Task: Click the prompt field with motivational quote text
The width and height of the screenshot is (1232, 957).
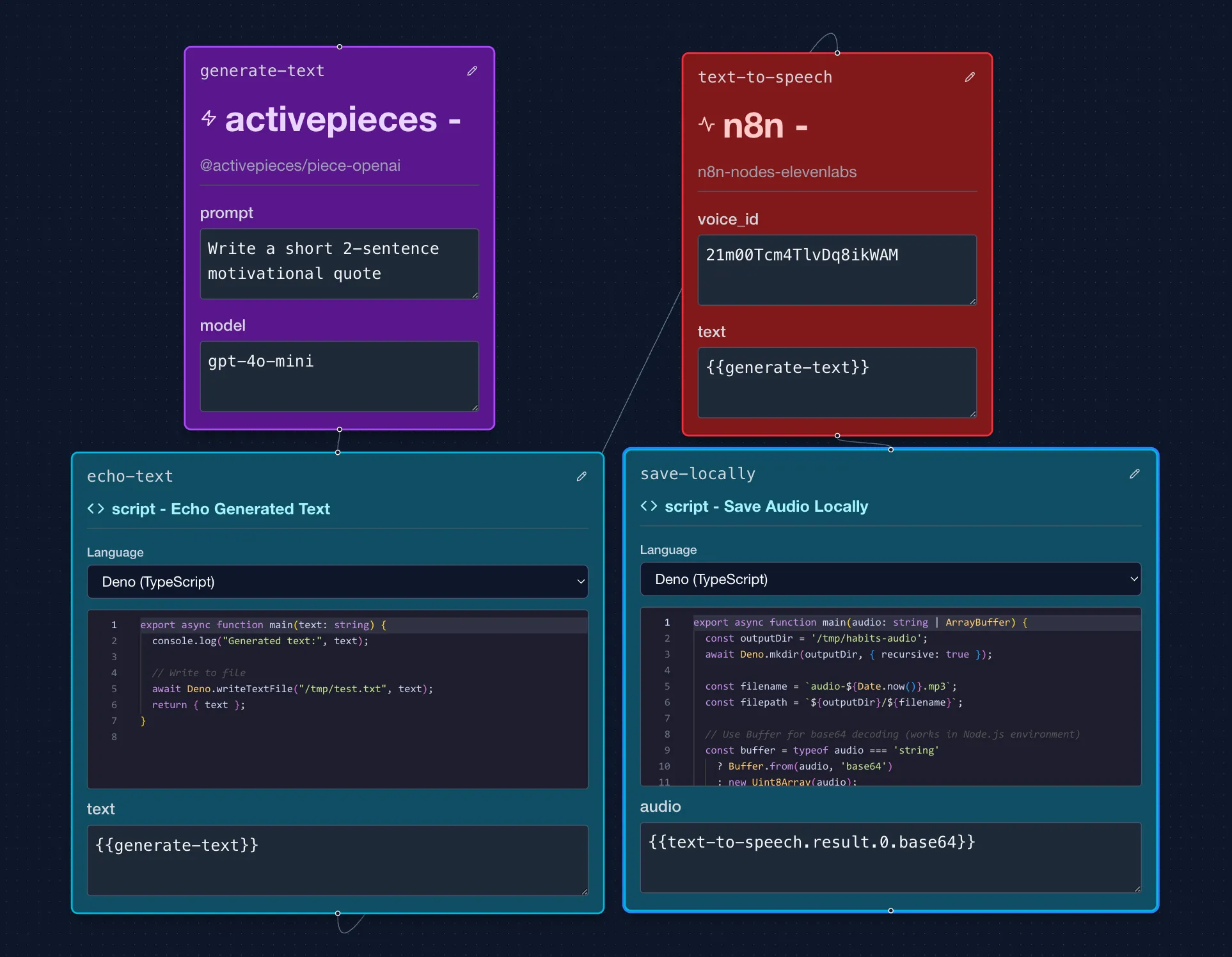Action: click(x=338, y=264)
